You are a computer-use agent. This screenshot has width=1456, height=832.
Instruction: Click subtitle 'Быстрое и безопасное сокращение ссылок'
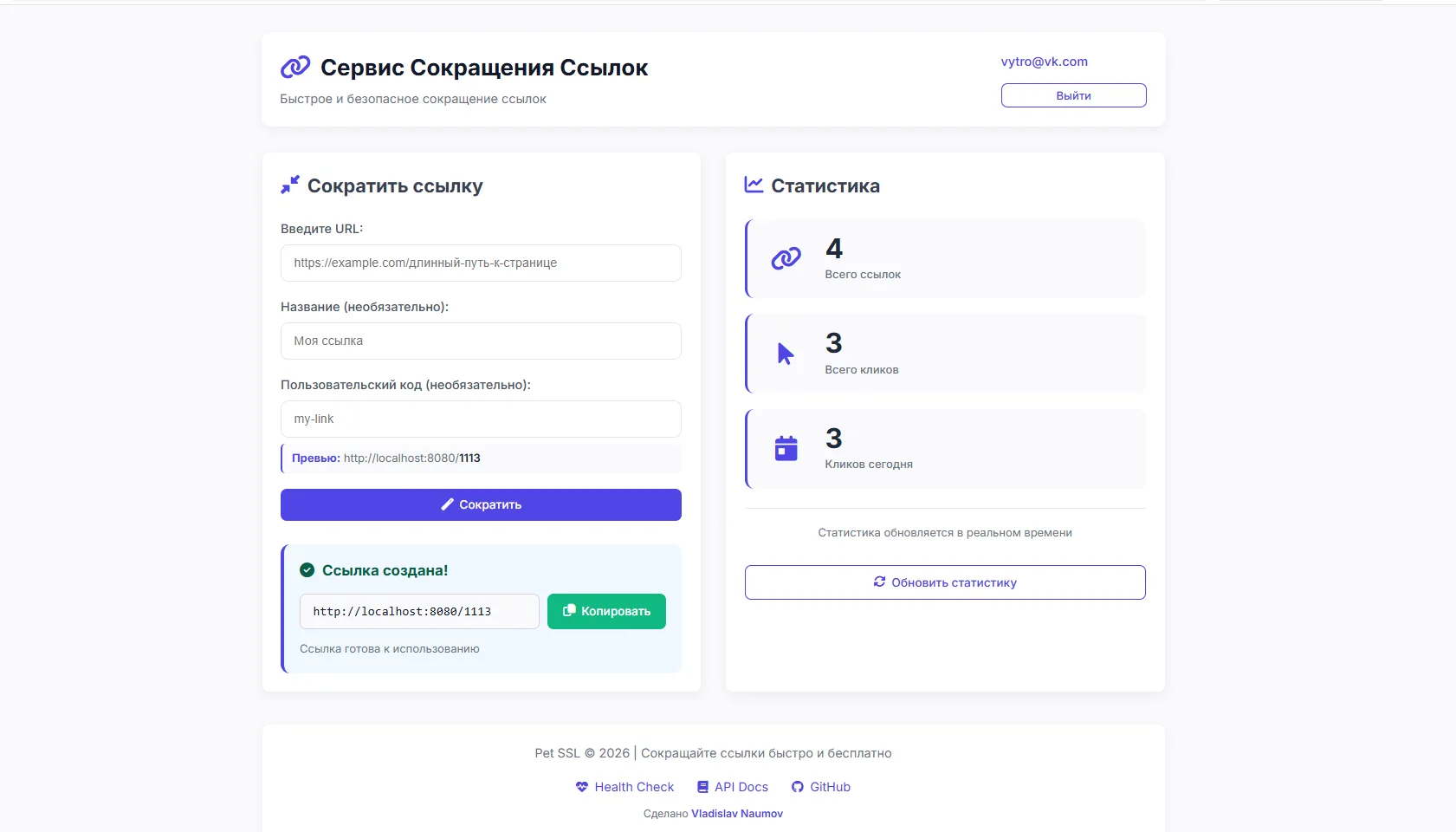413,99
